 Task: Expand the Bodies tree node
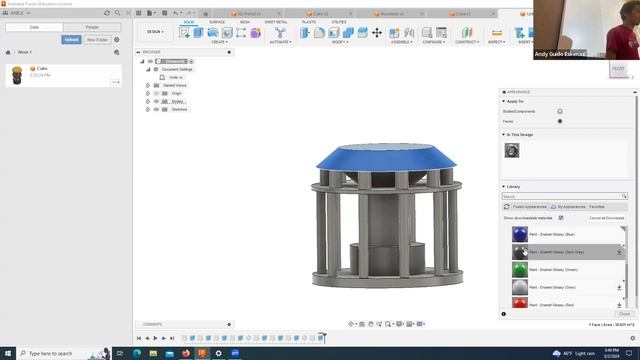148,101
